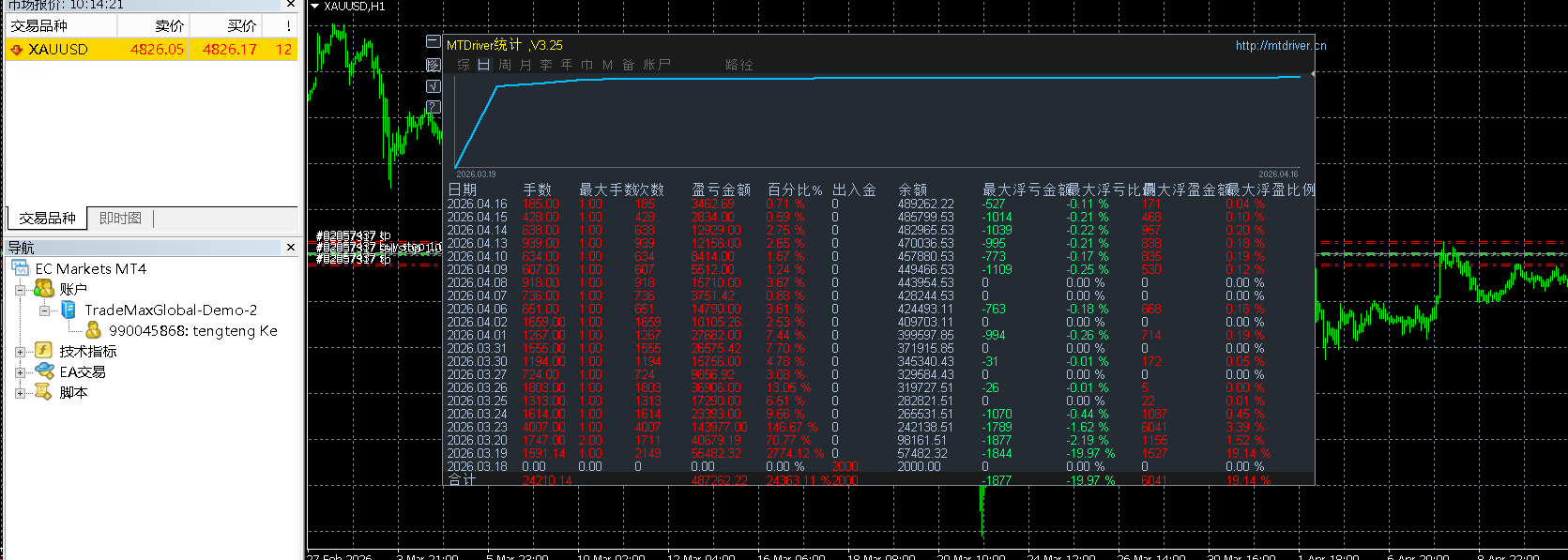Viewport: 1568px width, 560px height.
Task: Close the 导航 navigator panel
Action: click(291, 248)
